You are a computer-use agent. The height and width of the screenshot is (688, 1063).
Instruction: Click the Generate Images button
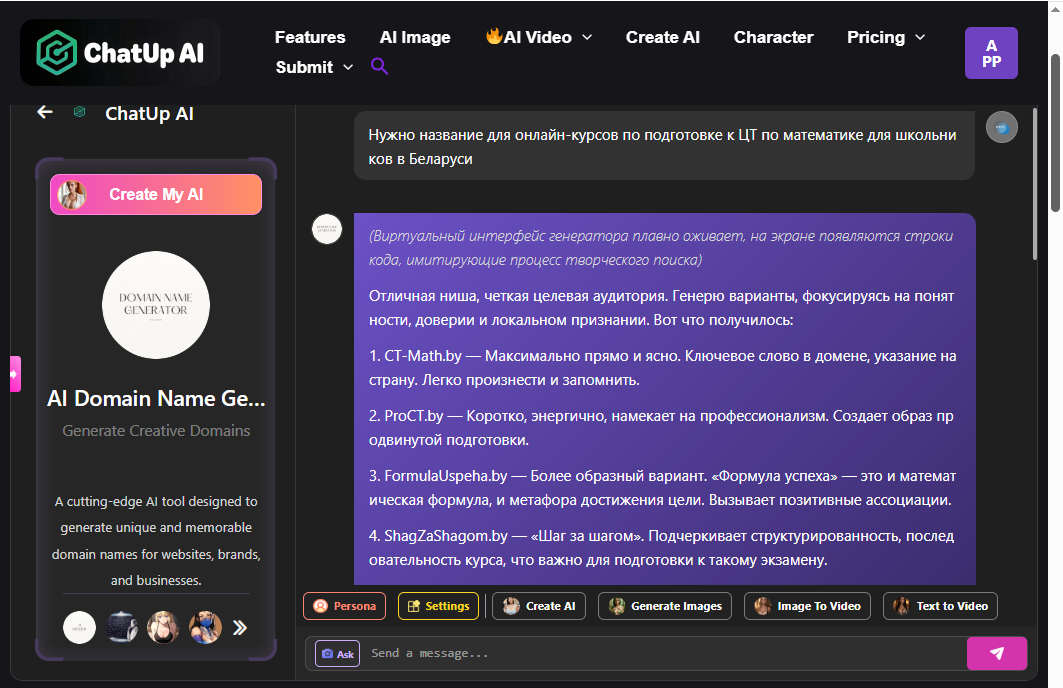point(665,606)
